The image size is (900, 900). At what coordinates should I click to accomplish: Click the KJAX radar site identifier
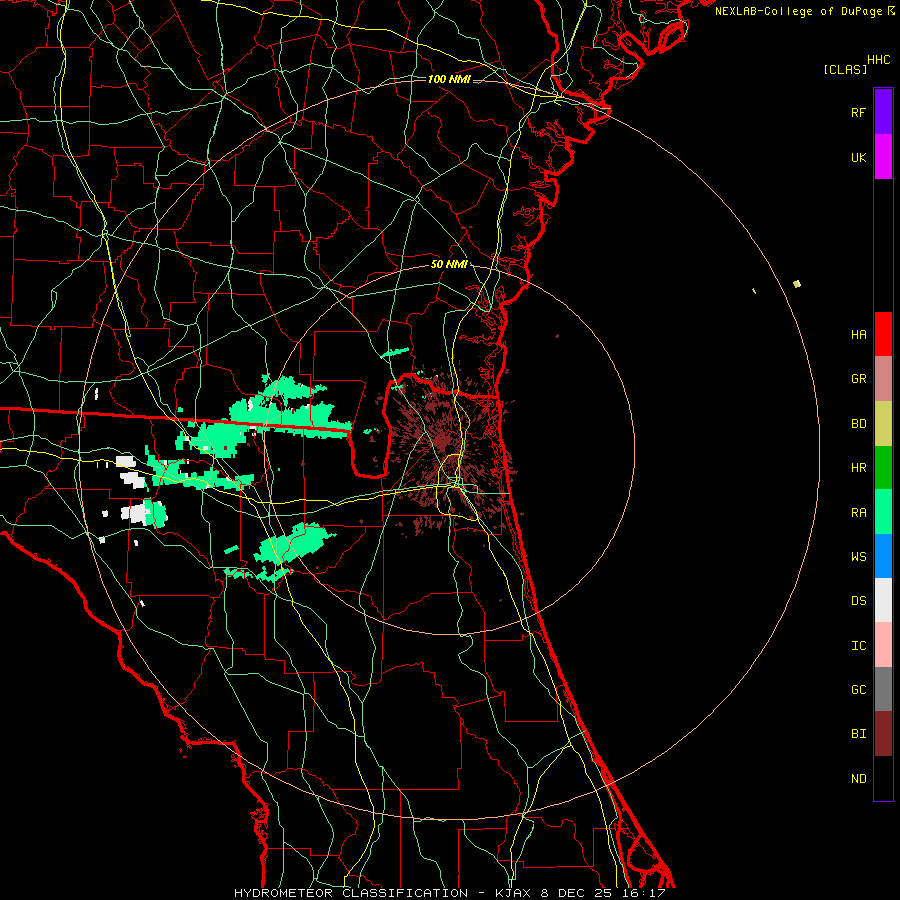pyautogui.click(x=513, y=893)
